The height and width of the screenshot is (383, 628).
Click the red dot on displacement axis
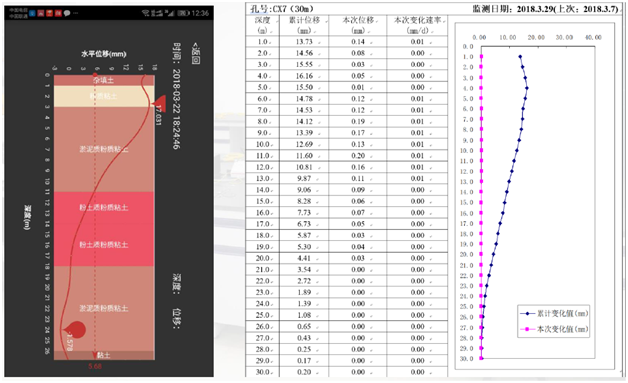click(x=95, y=75)
